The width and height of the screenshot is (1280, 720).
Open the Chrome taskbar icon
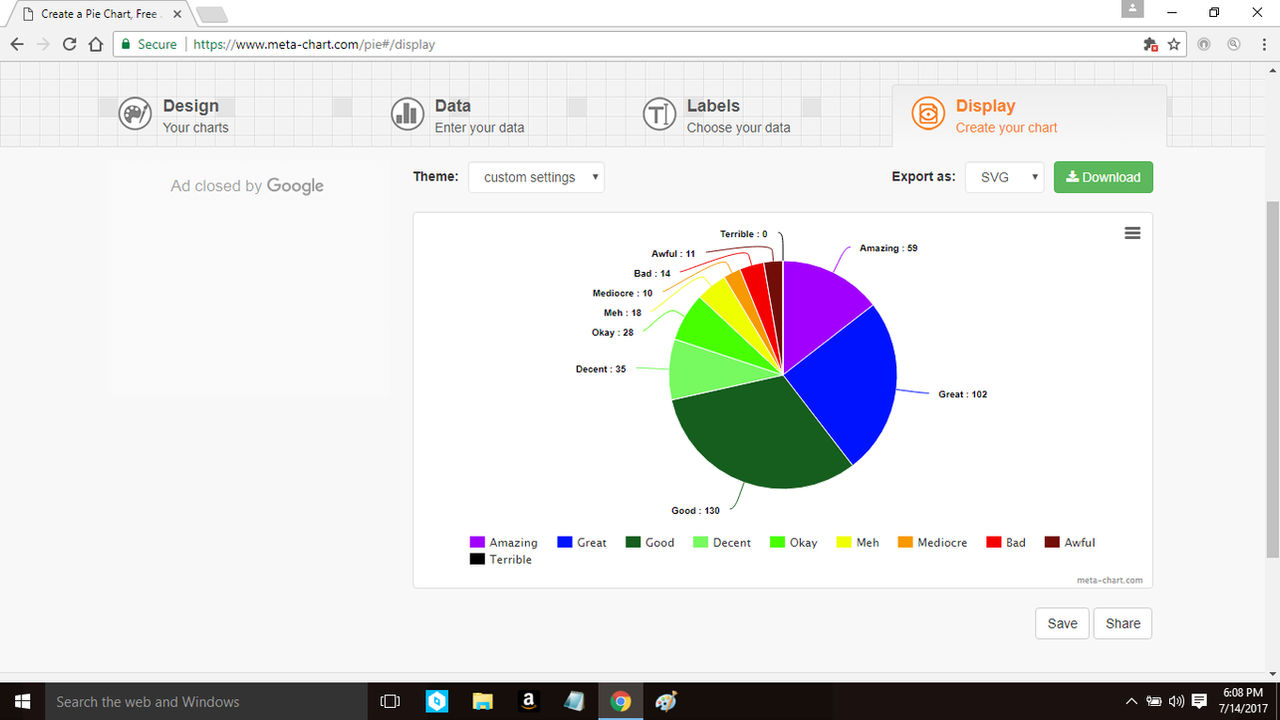(x=621, y=701)
